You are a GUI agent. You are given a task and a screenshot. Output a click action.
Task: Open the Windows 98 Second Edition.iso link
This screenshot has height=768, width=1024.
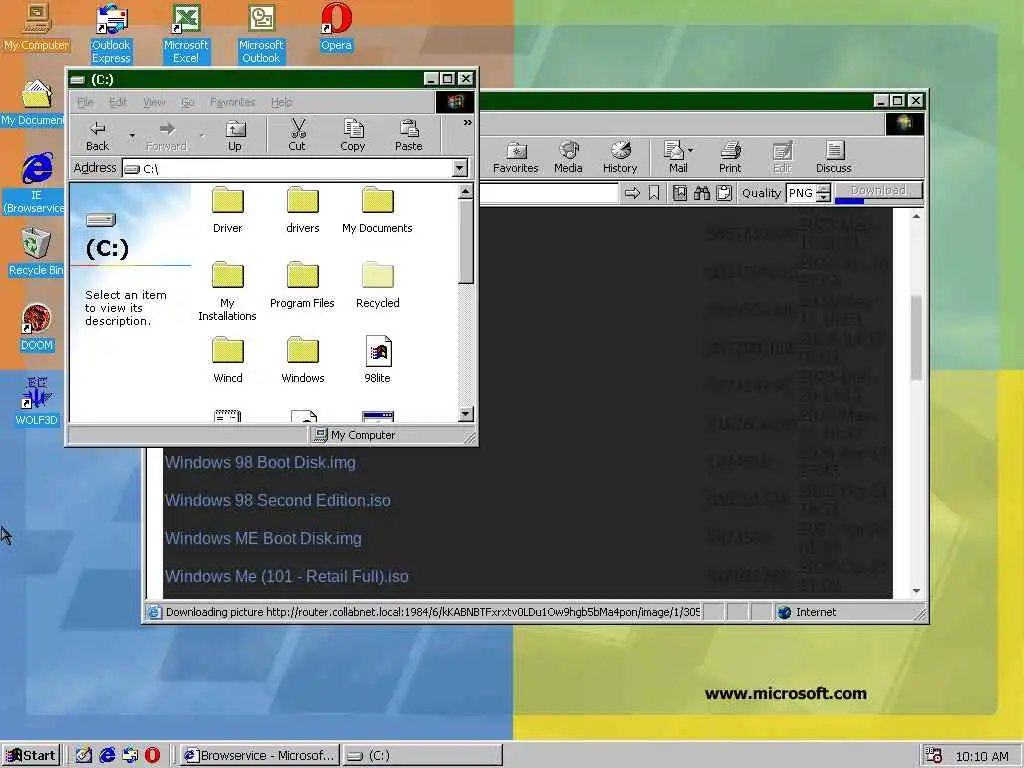(278, 500)
